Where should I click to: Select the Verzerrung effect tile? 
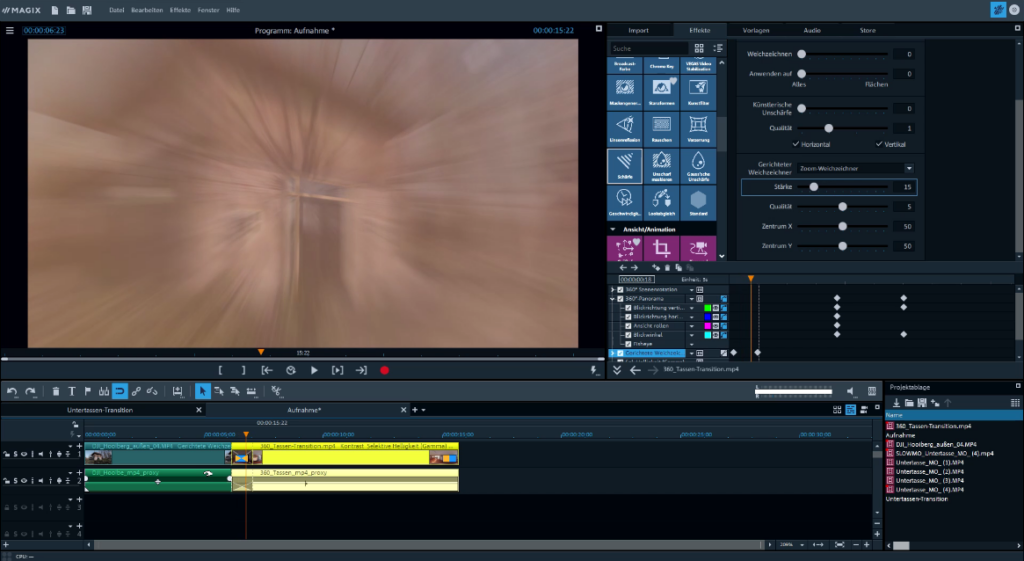(x=698, y=129)
